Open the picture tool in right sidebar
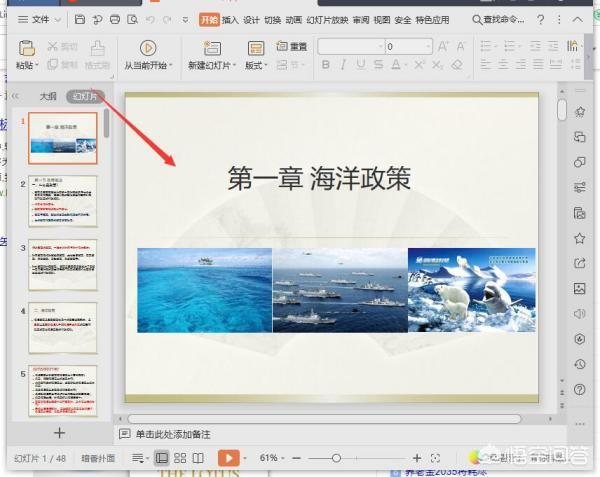This screenshot has width=600, height=477. [x=579, y=289]
